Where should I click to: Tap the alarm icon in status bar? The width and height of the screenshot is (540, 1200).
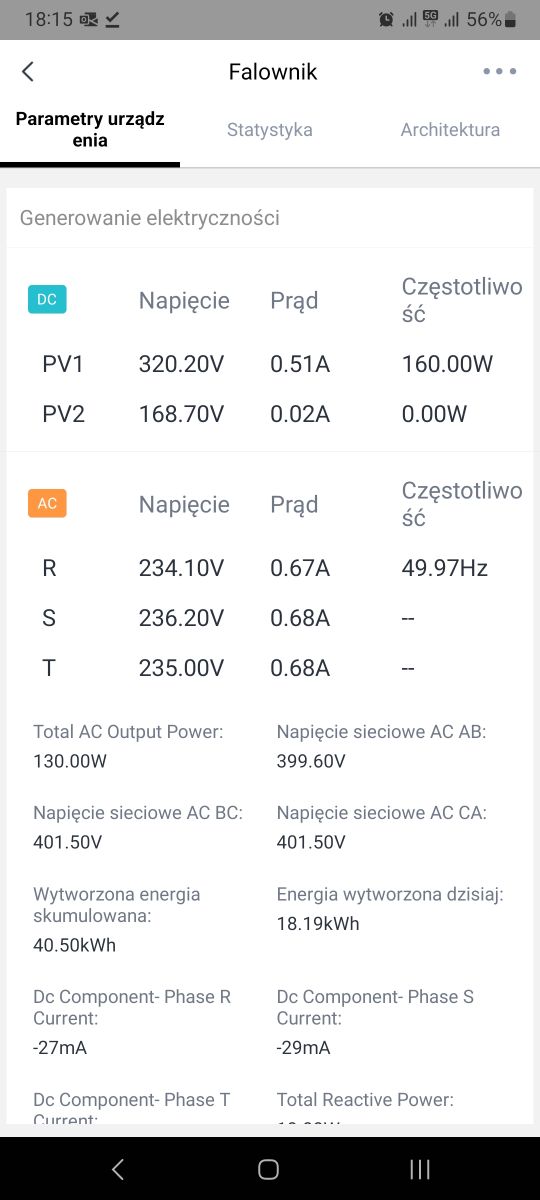(x=386, y=19)
